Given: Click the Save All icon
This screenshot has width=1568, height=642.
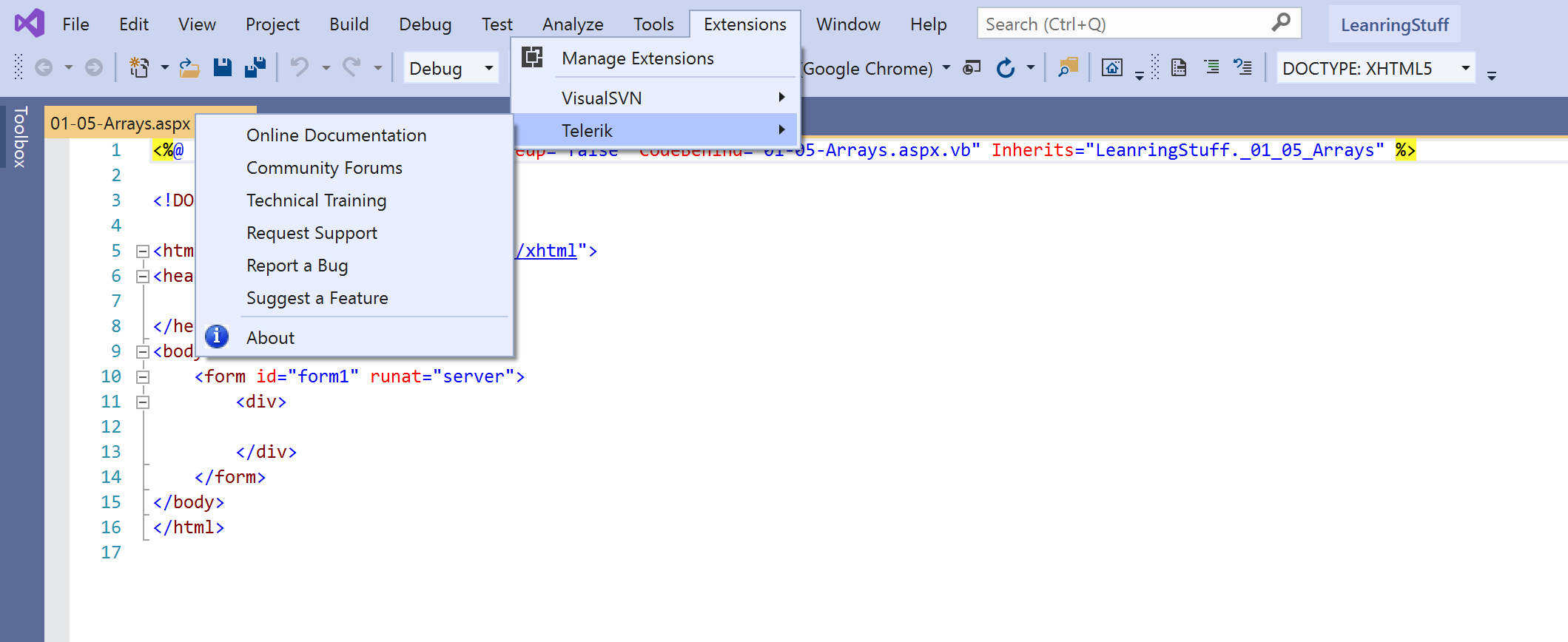Looking at the screenshot, I should point(255,68).
